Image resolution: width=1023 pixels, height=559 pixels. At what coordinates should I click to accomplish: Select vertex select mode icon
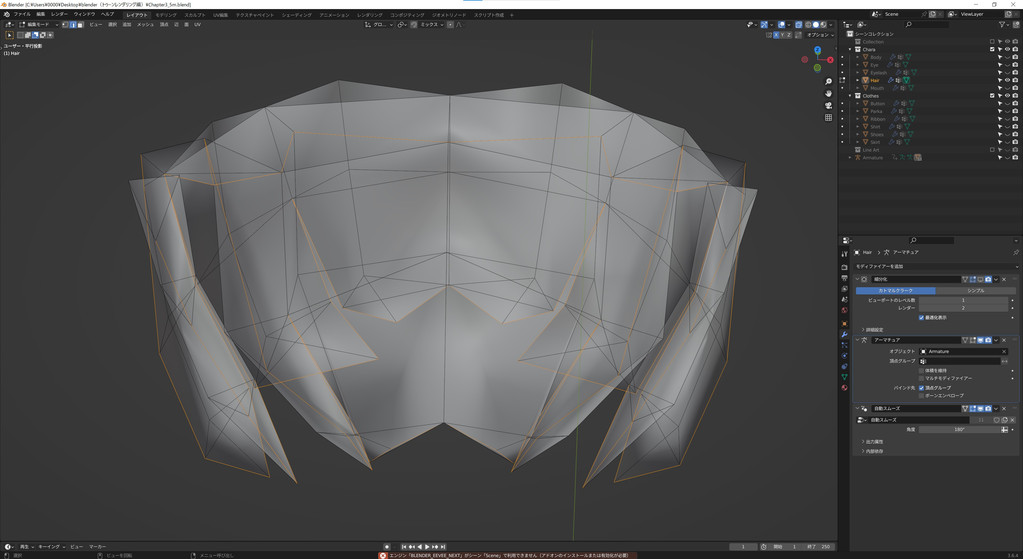pos(65,25)
